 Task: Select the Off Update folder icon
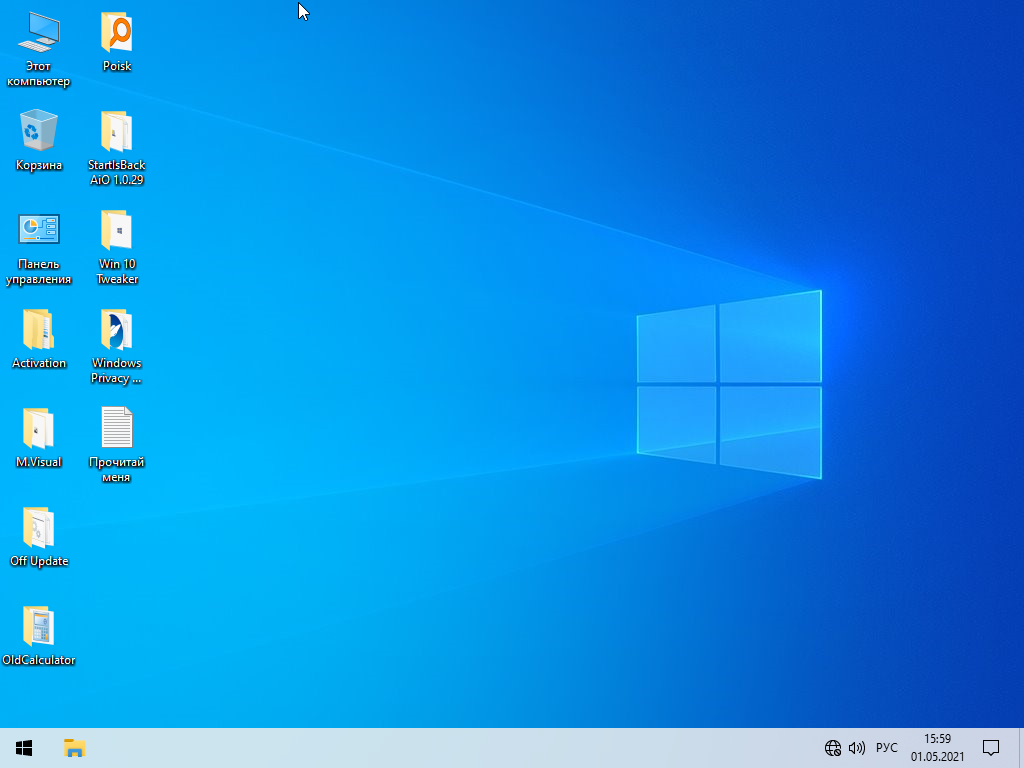click(38, 528)
